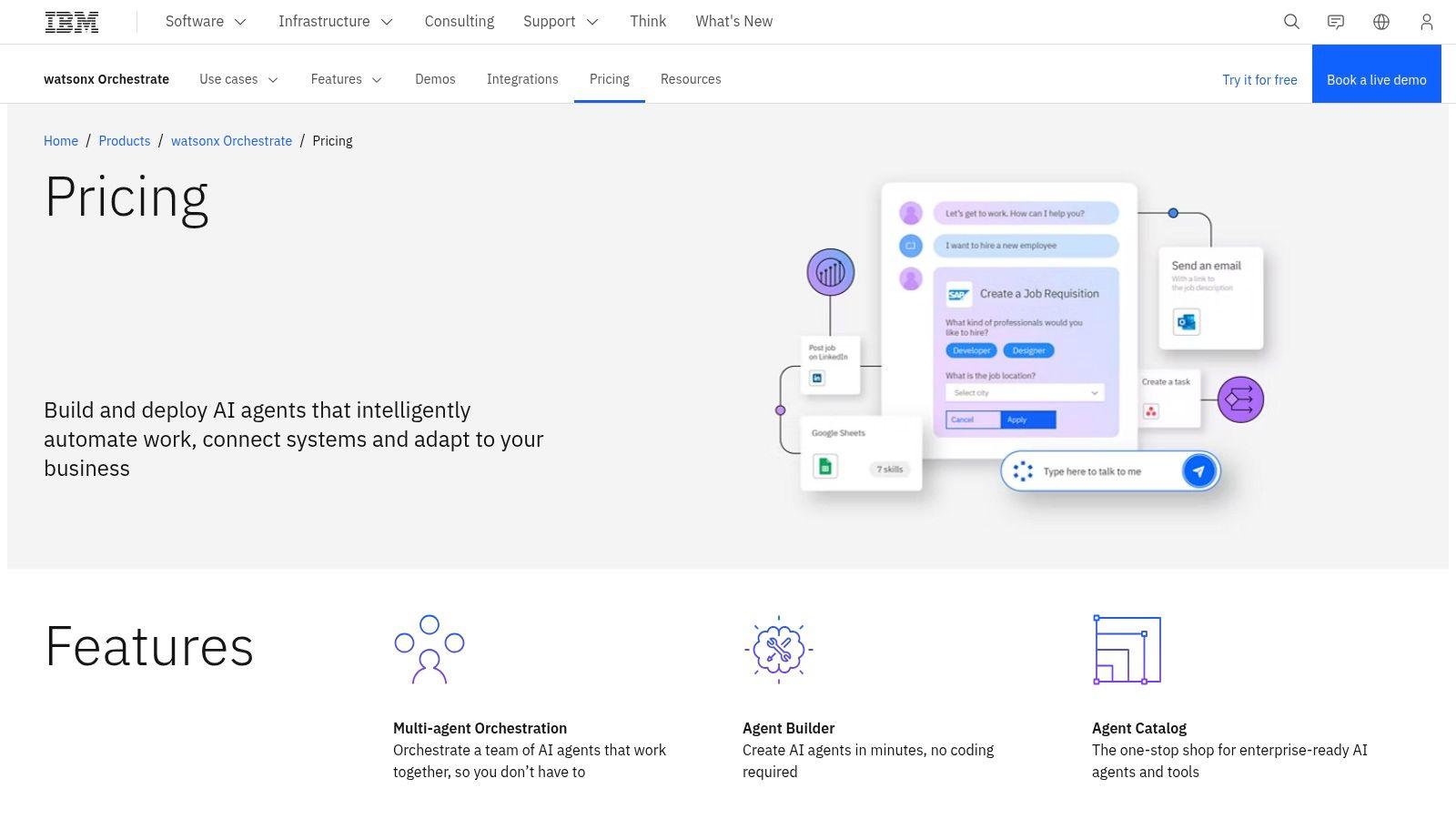
Task: Click the Type here to talk to me field
Action: [1110, 471]
